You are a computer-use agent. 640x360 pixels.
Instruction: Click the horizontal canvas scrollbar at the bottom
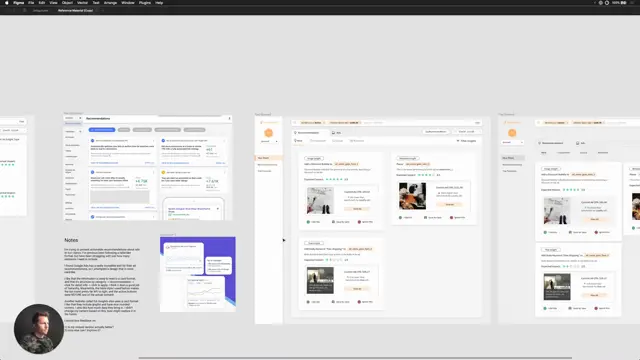pyautogui.click(x=355, y=358)
